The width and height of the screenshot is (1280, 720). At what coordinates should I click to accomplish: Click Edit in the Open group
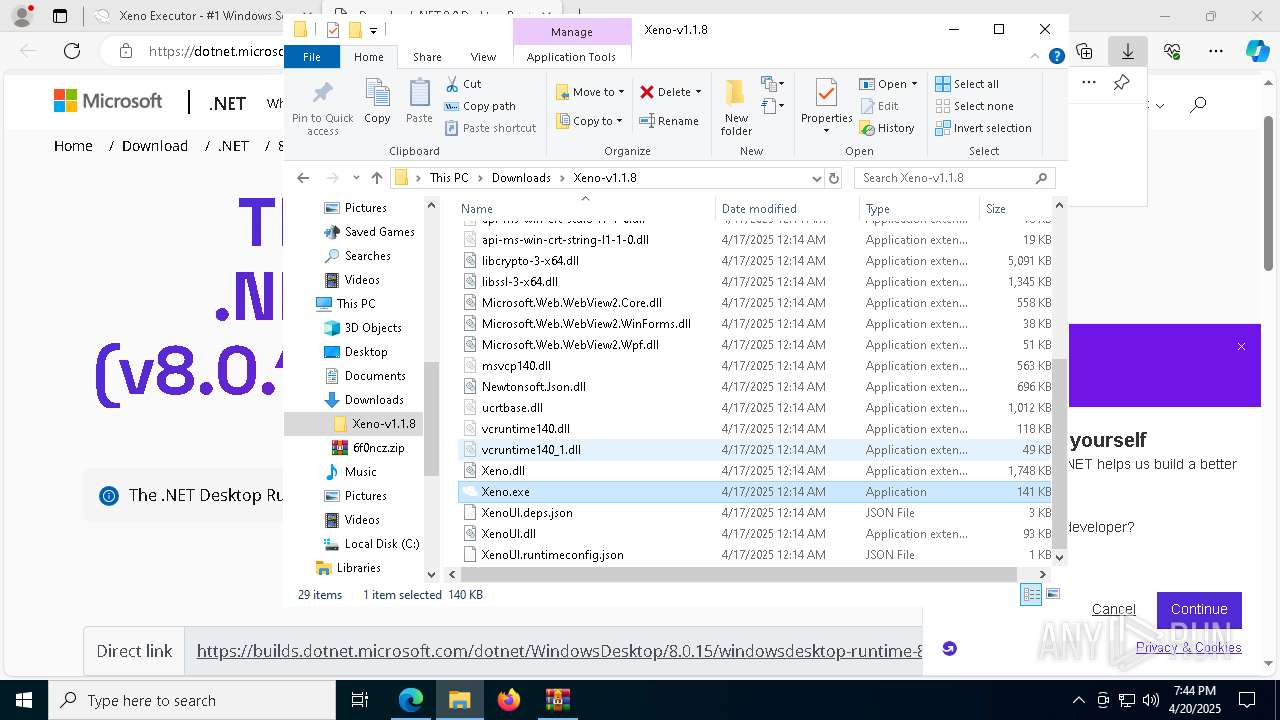click(878, 106)
